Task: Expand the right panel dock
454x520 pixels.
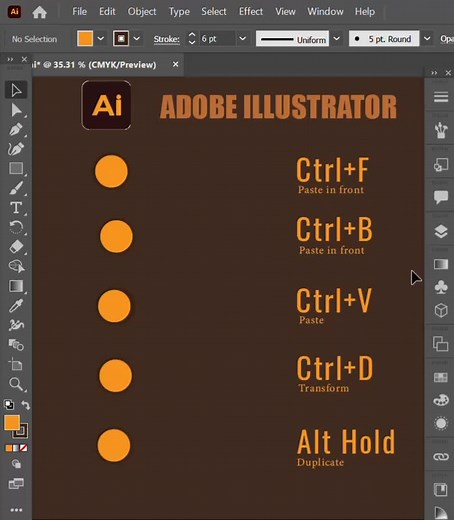Action: point(434,73)
